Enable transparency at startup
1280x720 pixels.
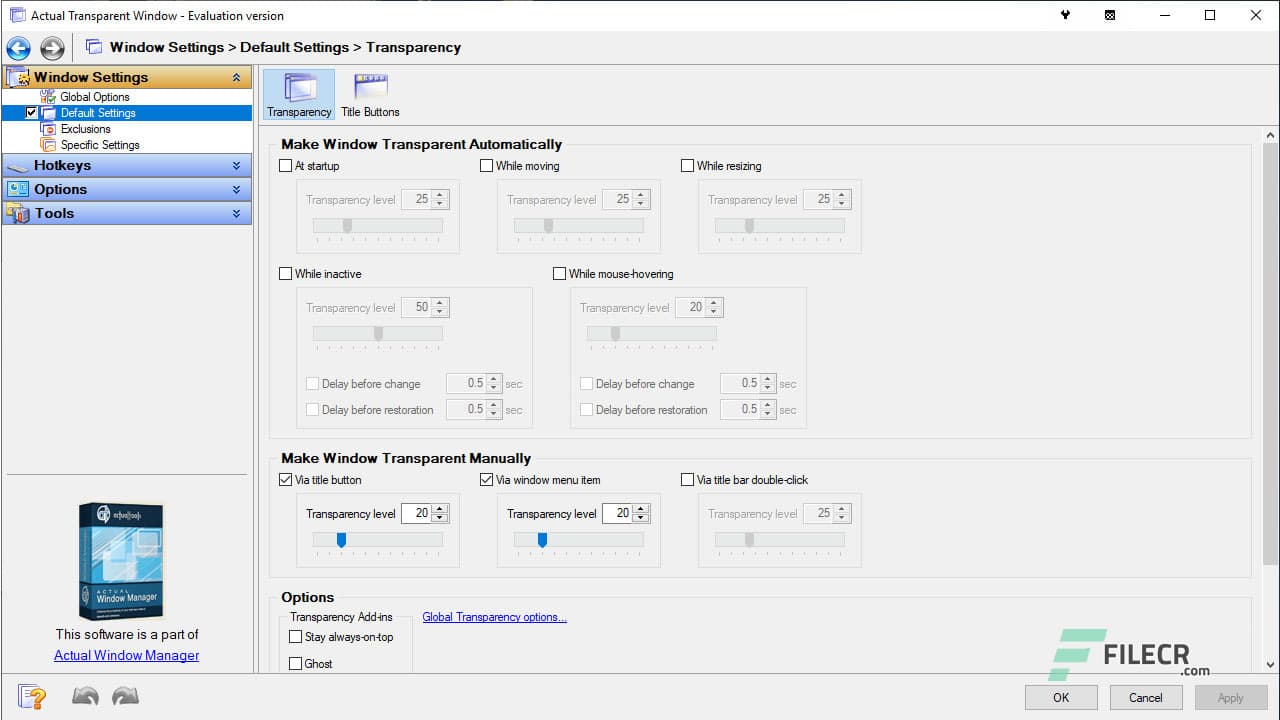pyautogui.click(x=286, y=166)
